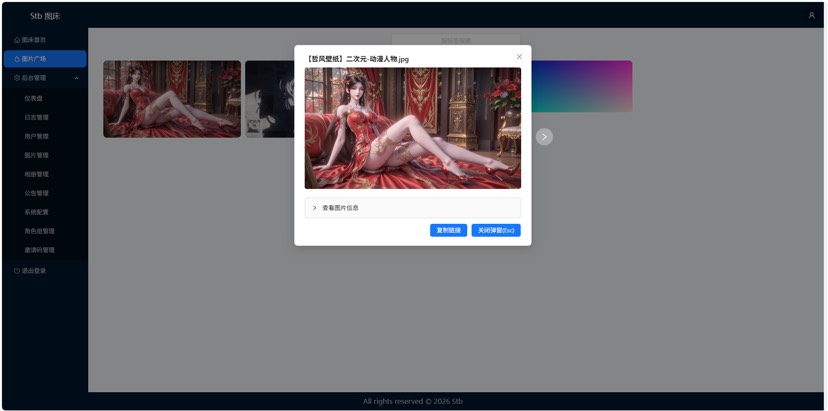Select the first gallery thumbnail behind dialog

tap(172, 99)
